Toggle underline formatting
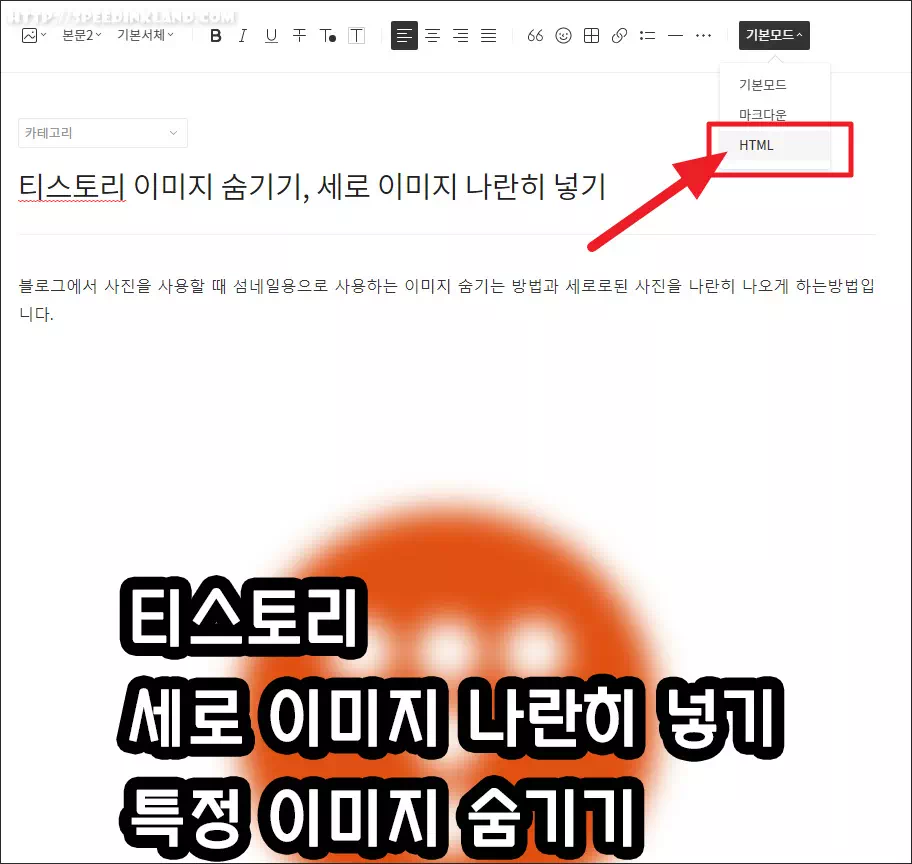 click(271, 35)
